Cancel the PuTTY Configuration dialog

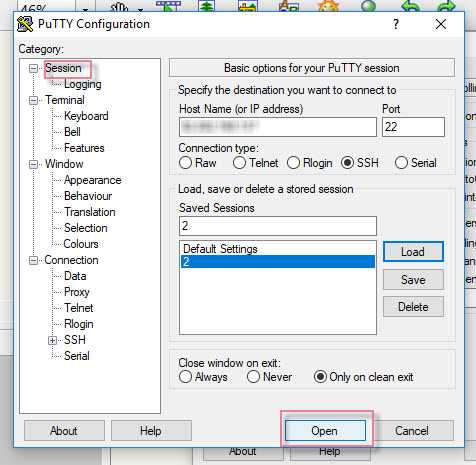coord(412,431)
